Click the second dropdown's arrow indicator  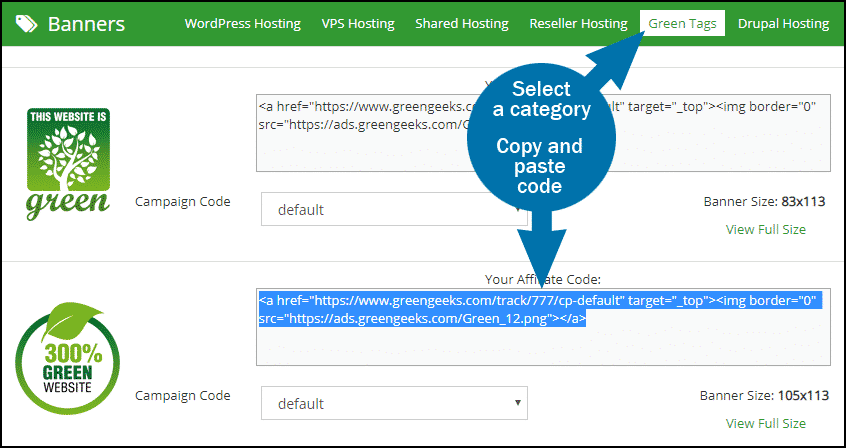pos(517,403)
